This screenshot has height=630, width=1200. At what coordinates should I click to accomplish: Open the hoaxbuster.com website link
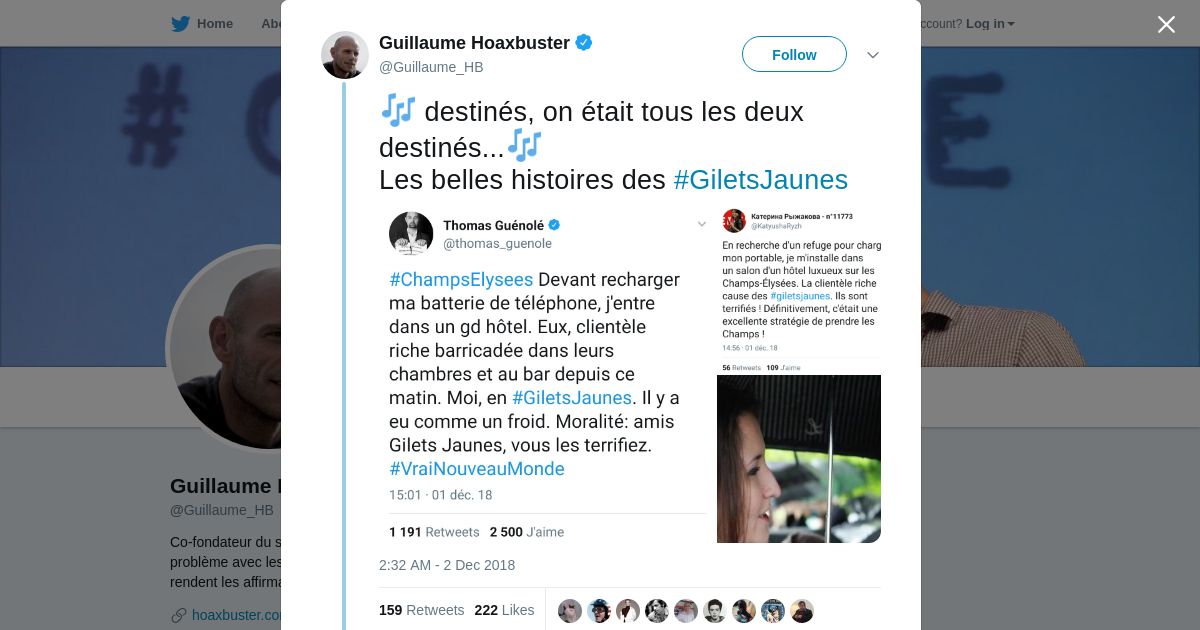(x=236, y=615)
